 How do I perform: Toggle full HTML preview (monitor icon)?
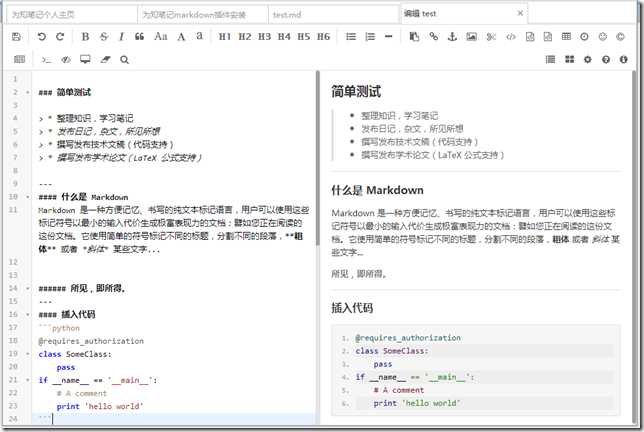[x=85, y=60]
